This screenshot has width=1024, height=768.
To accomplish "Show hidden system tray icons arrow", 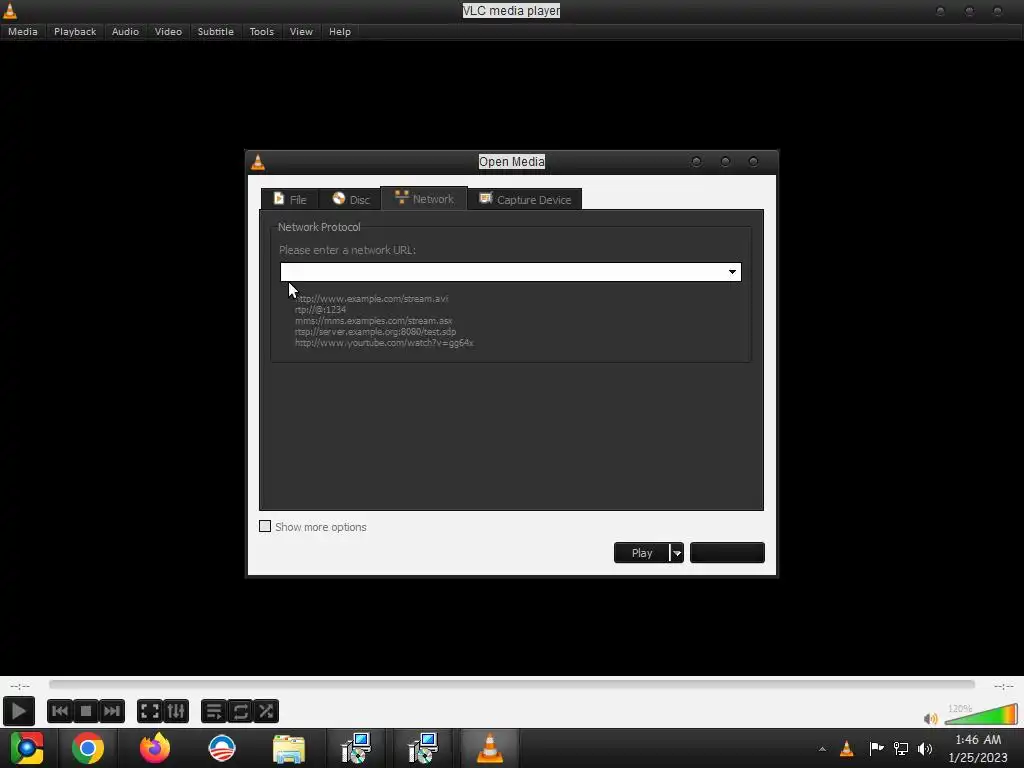I will [x=822, y=749].
